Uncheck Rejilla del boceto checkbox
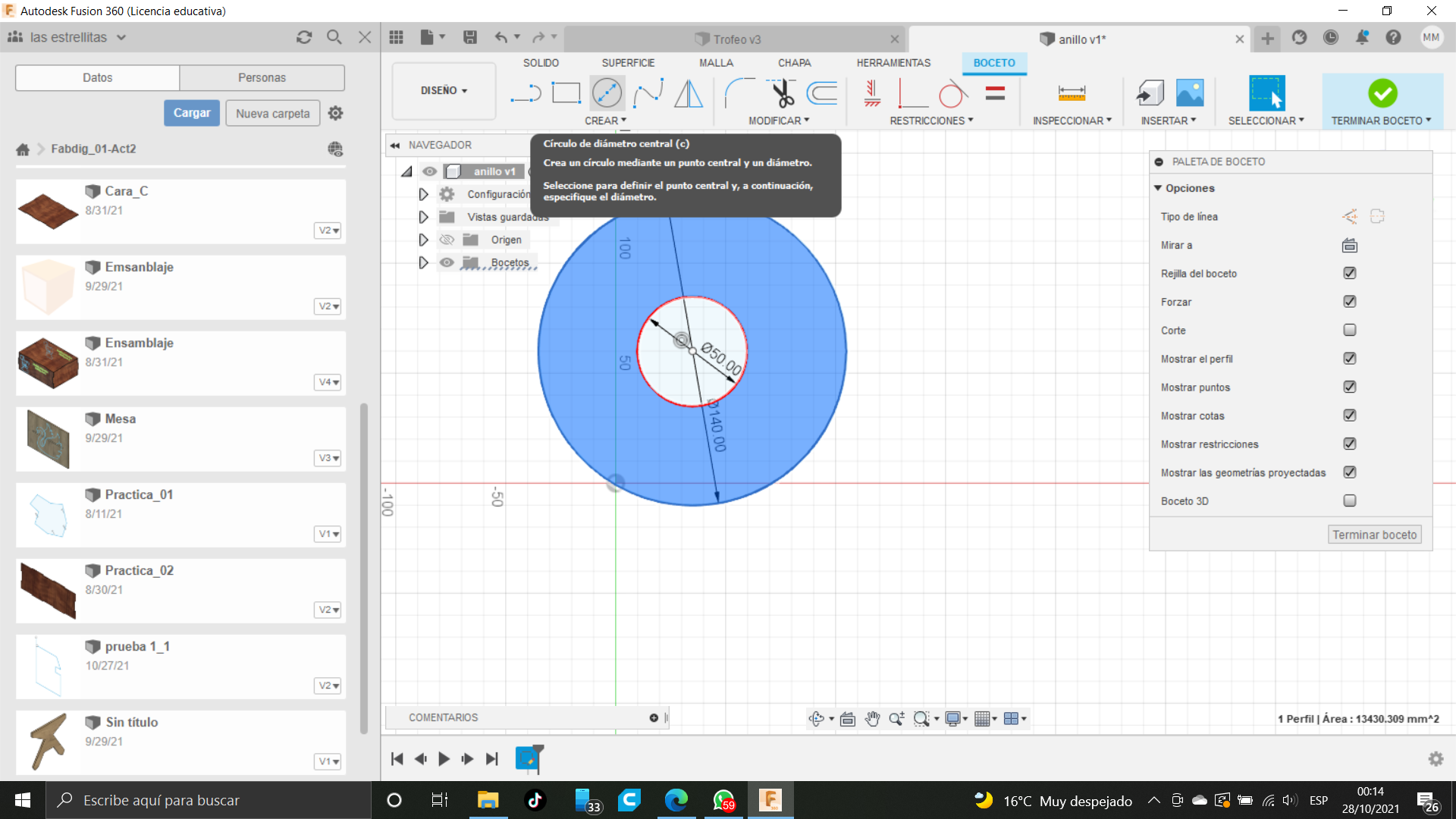This screenshot has height=819, width=1456. point(1350,273)
